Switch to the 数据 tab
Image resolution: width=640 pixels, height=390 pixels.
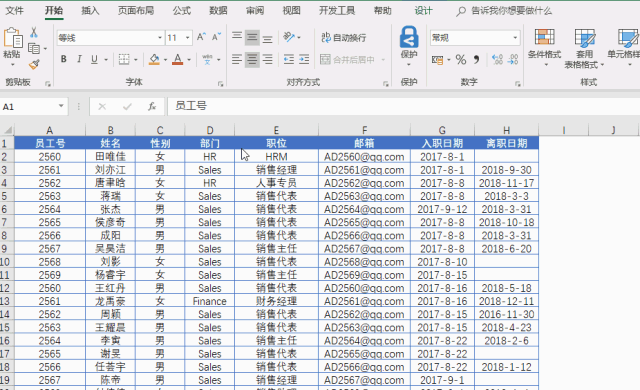[218, 11]
